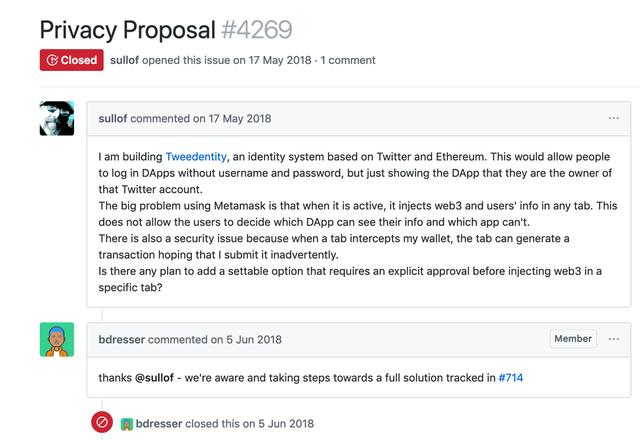The height and width of the screenshot is (440, 640).
Task: Open options menu on sullof's comment
Action: pos(613,118)
